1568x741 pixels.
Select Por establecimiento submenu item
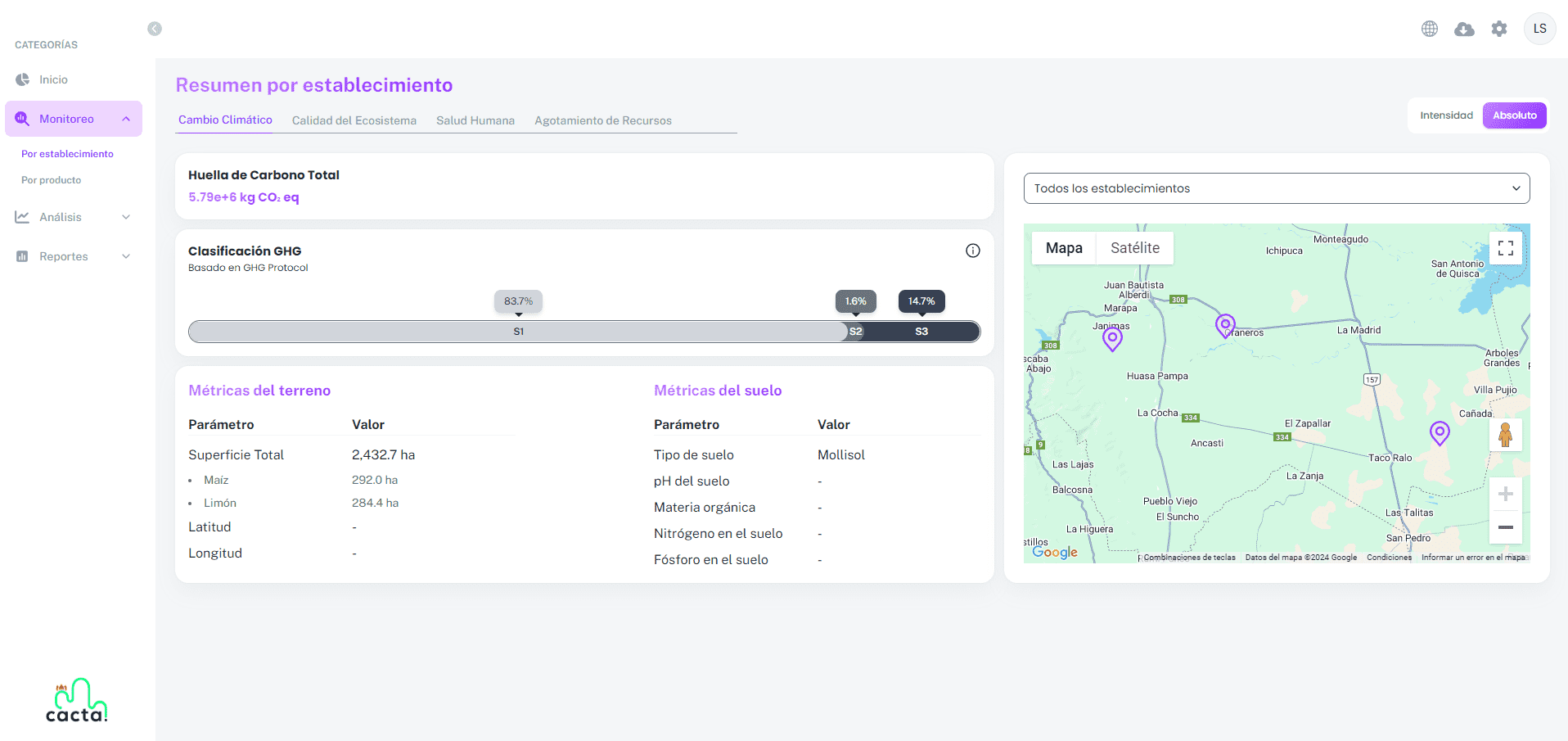click(x=67, y=154)
